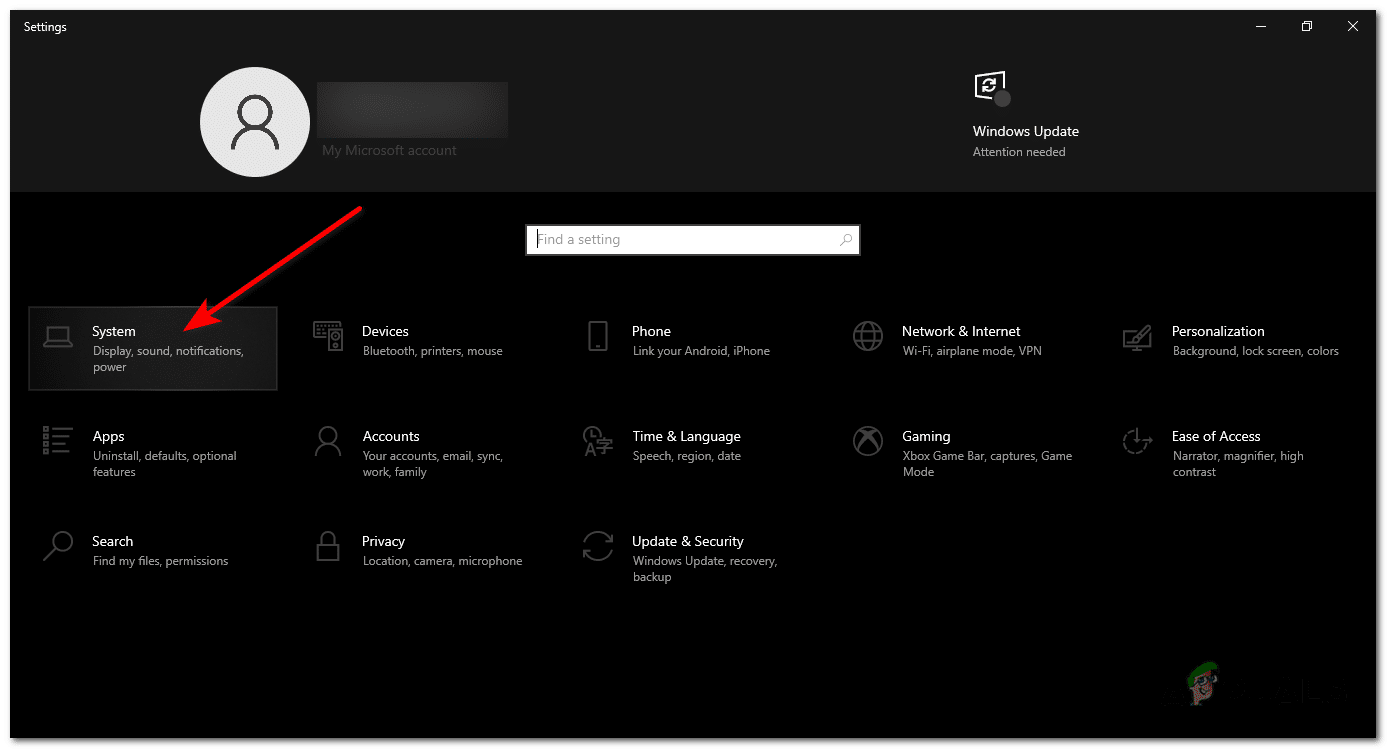Click the magnifier inside the search field
This screenshot has width=1387, height=749.
845,239
